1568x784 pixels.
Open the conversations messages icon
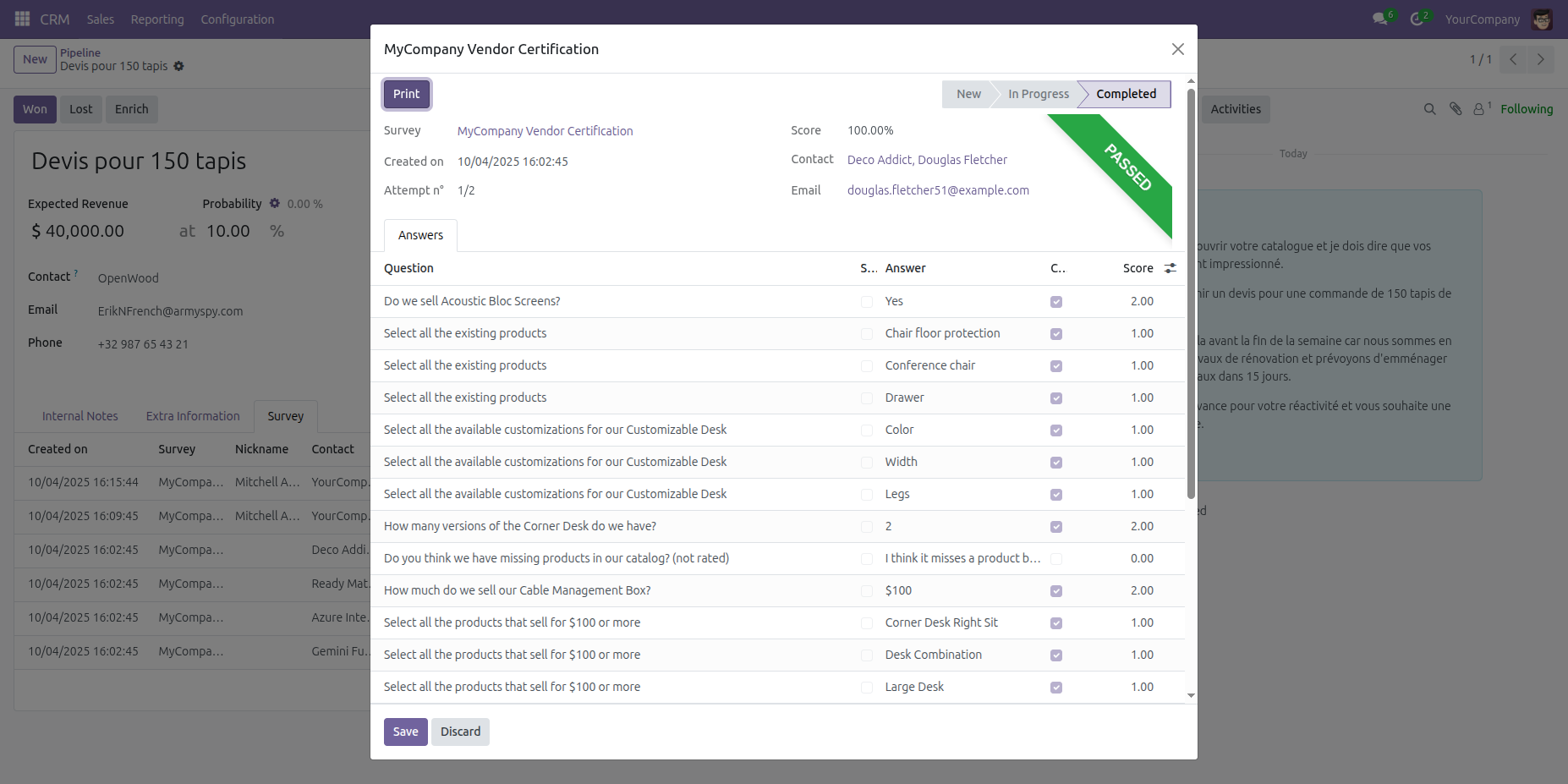point(1380,19)
